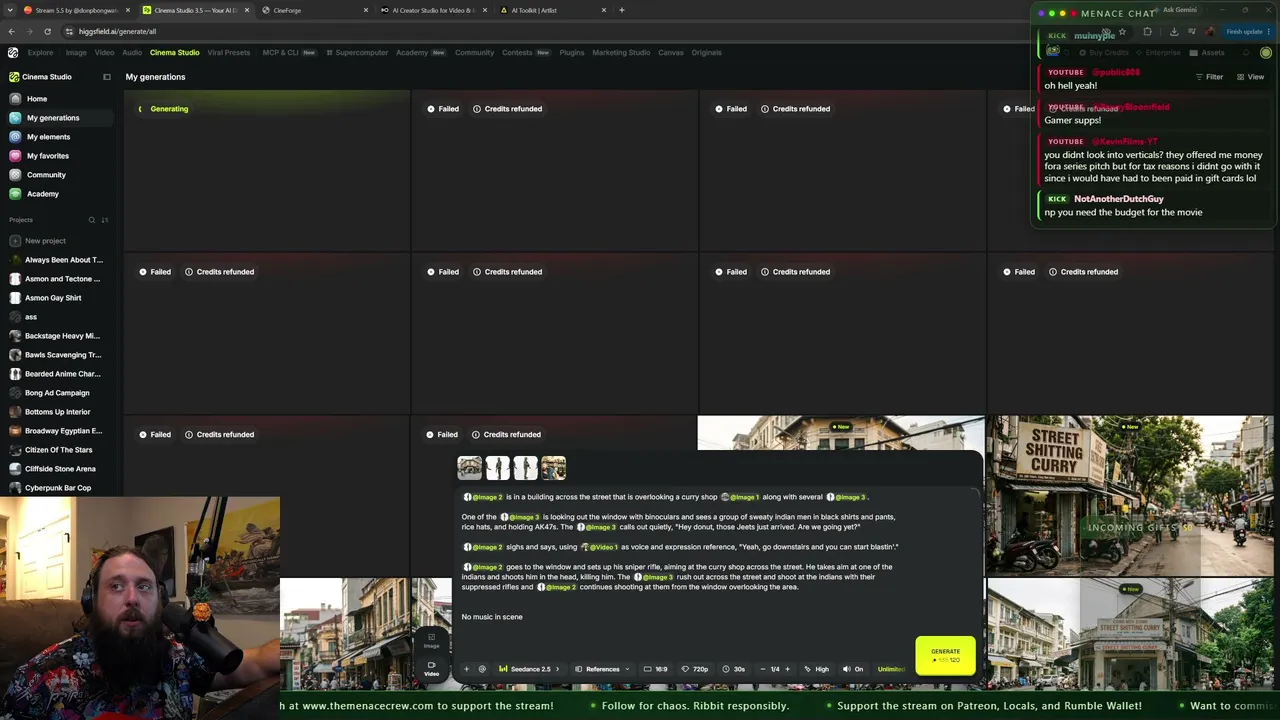Create a New project

40,241
